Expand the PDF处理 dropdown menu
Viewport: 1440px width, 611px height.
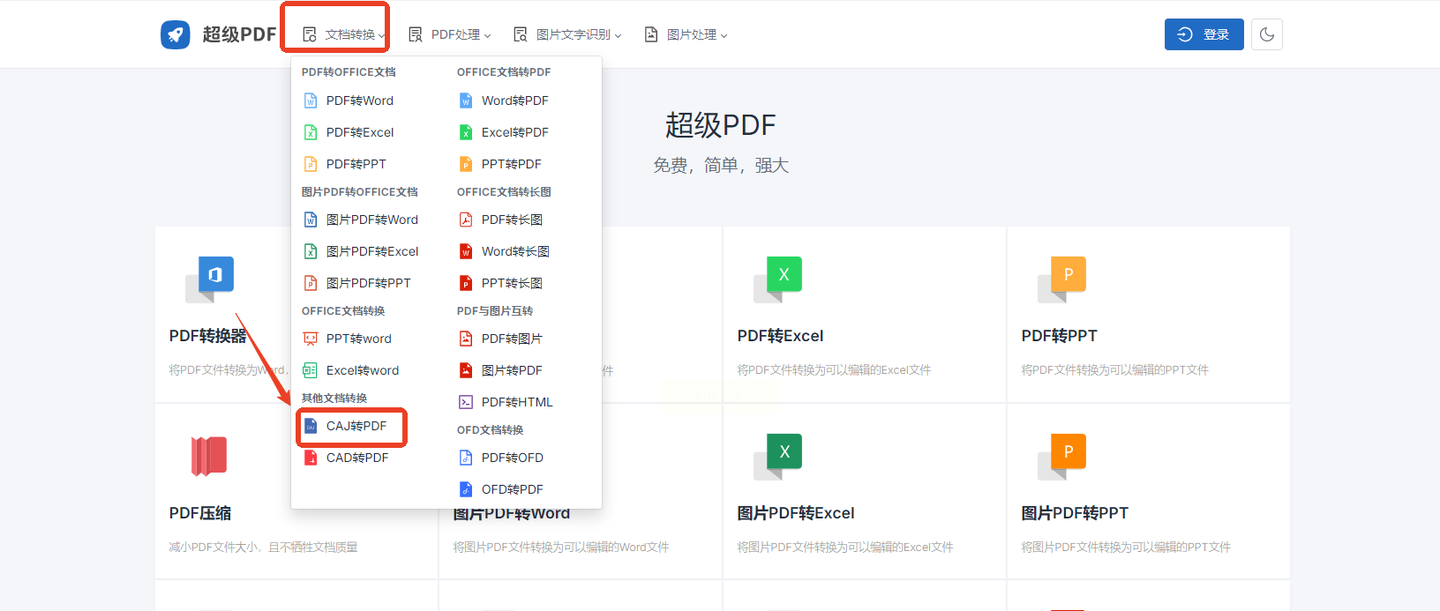point(450,35)
